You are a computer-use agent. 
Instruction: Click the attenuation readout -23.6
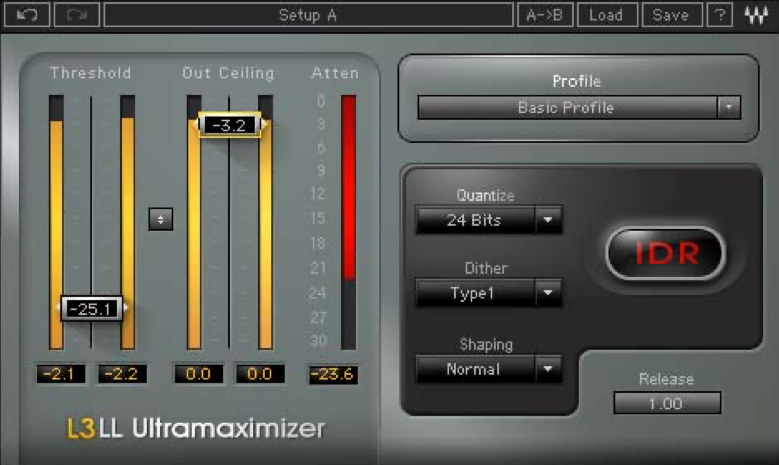(x=333, y=374)
